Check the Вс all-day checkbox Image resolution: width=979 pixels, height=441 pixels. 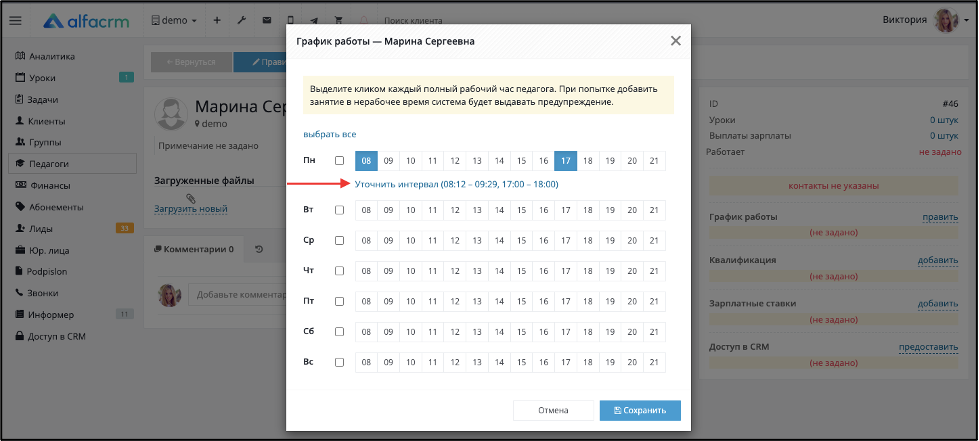[x=339, y=362]
